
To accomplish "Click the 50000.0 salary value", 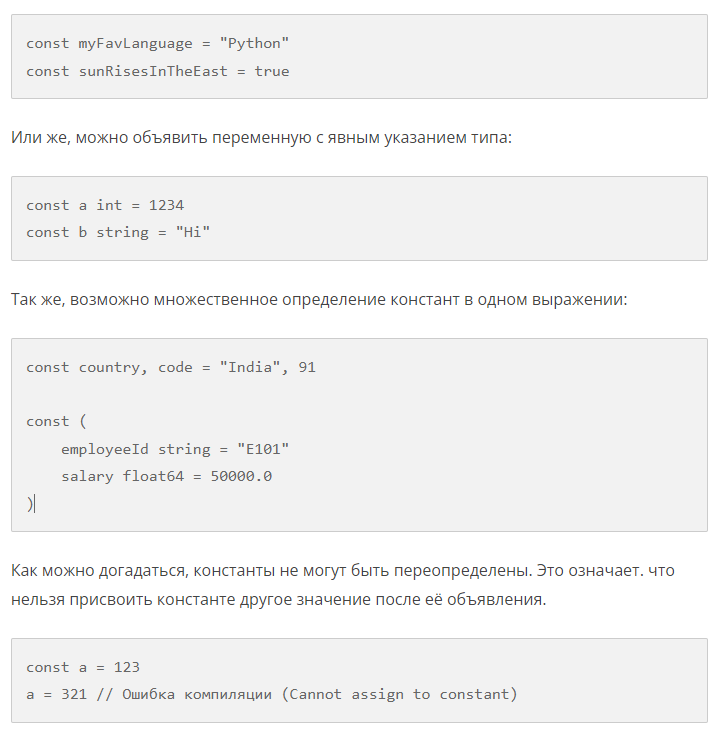I will pyautogui.click(x=241, y=476).
